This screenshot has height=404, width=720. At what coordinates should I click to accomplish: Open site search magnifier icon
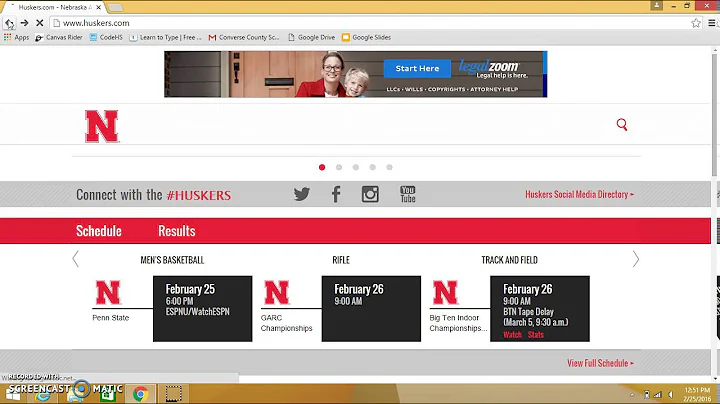622,124
